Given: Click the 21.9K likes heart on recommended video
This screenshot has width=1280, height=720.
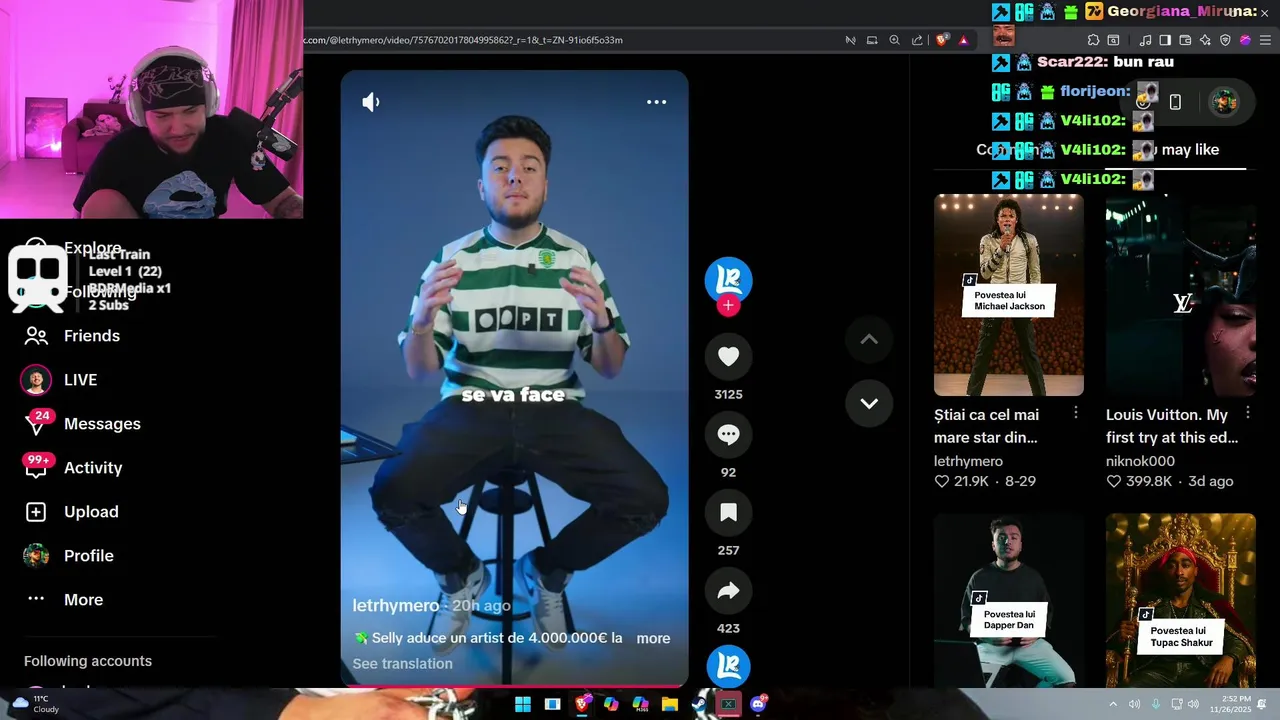Looking at the screenshot, I should [941, 481].
